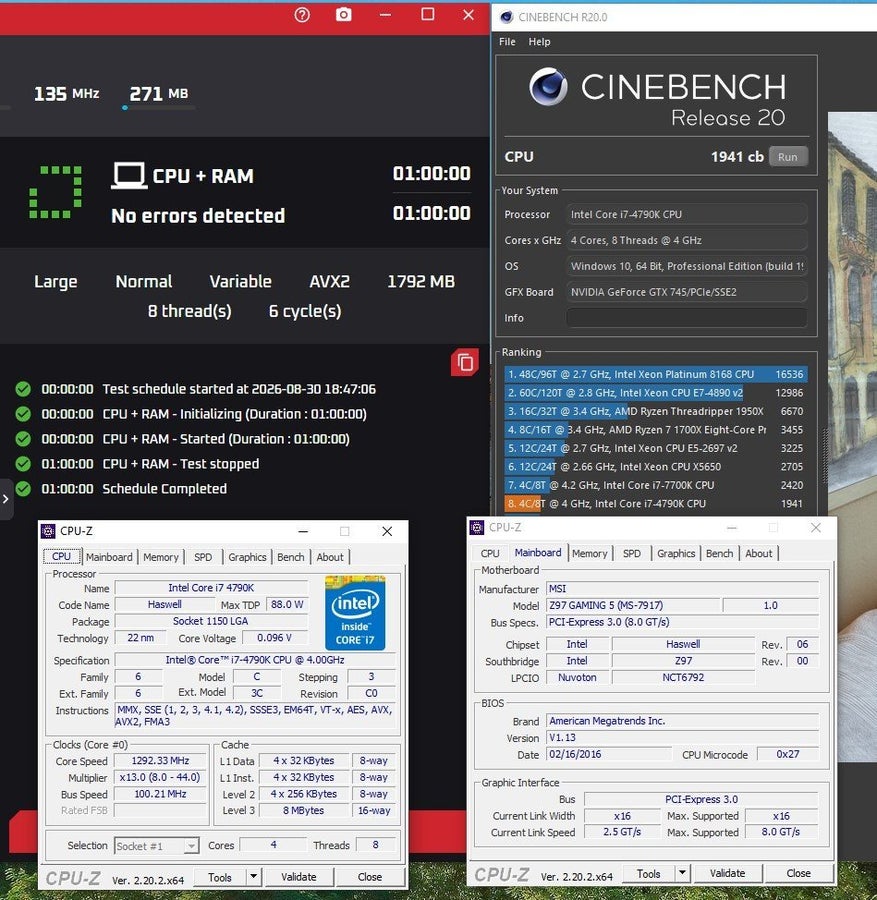
Task: Select the Ryzen 7 1700X ranking row
Action: point(655,429)
